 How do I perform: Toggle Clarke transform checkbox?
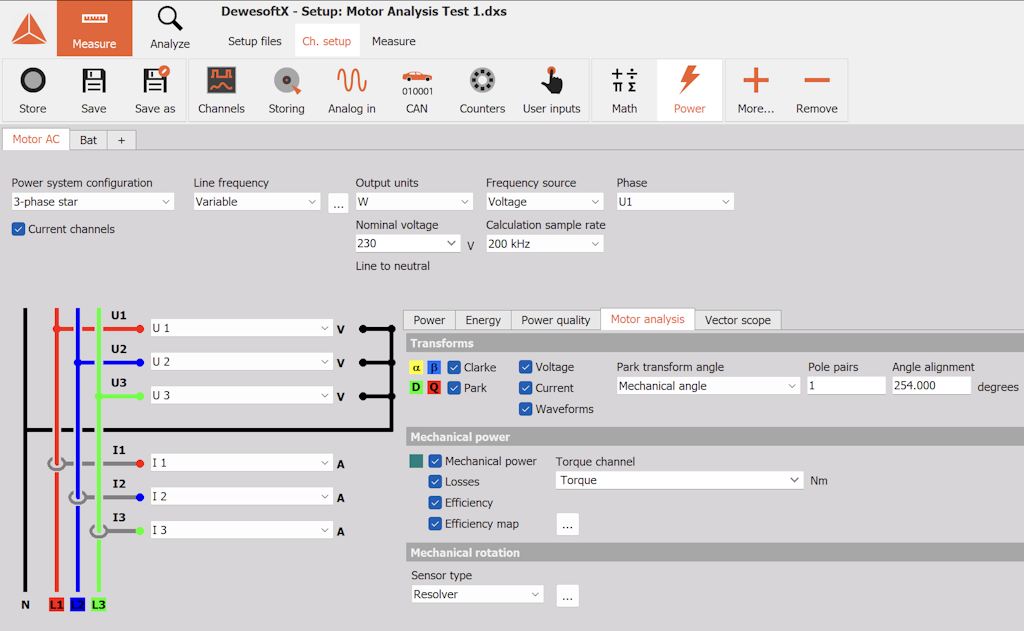point(455,368)
